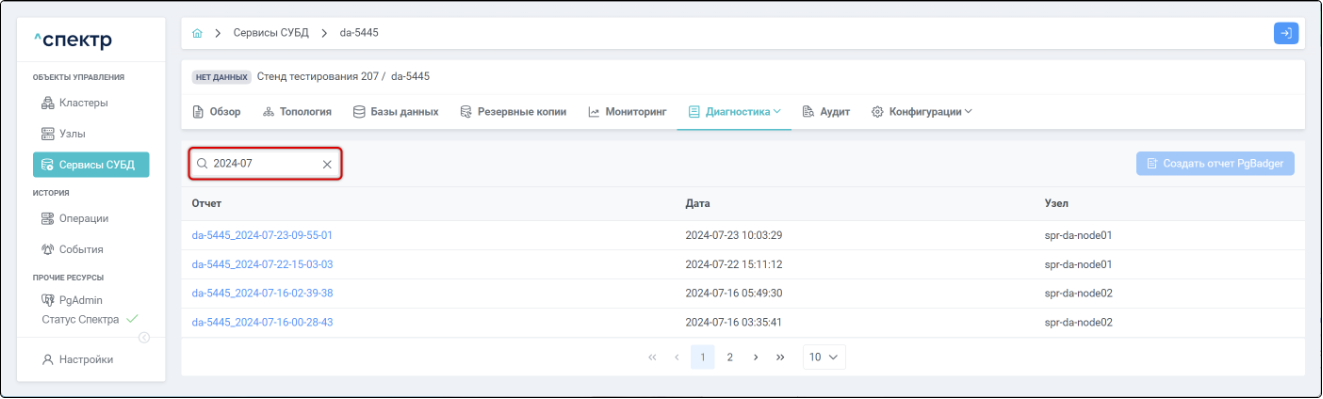1323x399 pixels.
Task: Open PgAdmin resource in sidebar
Action: pos(72,300)
